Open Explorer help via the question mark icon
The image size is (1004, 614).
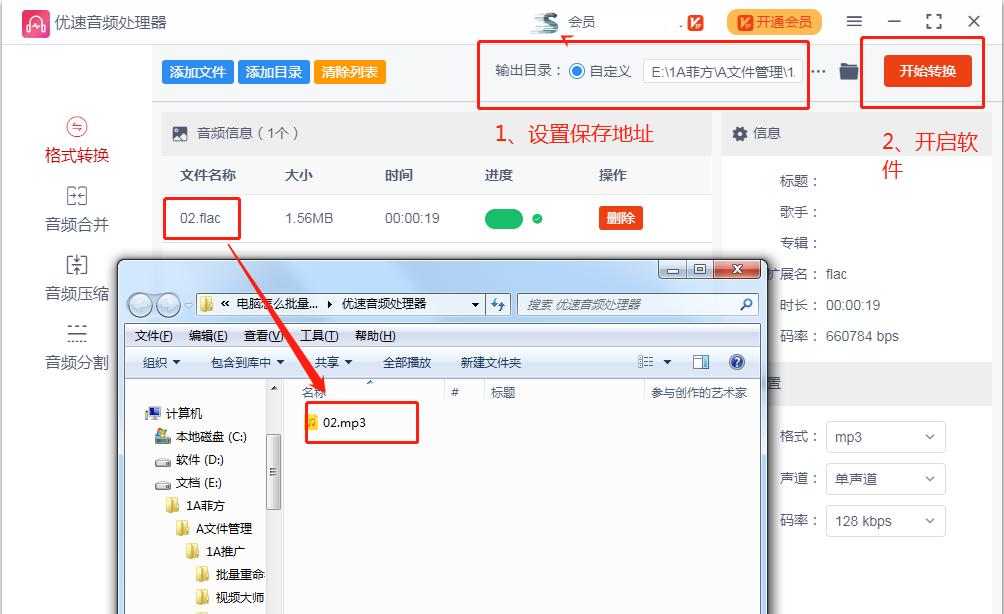point(737,362)
